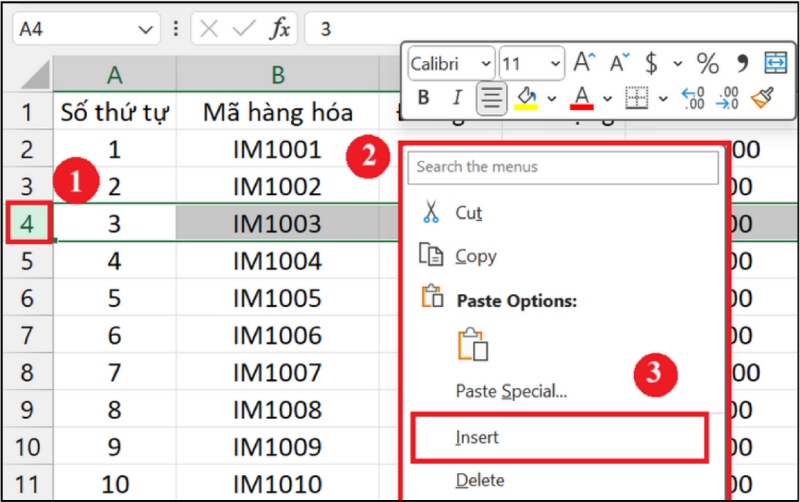800x502 pixels.
Task: Expand Fill Color dropdown arrow
Action: 552,98
